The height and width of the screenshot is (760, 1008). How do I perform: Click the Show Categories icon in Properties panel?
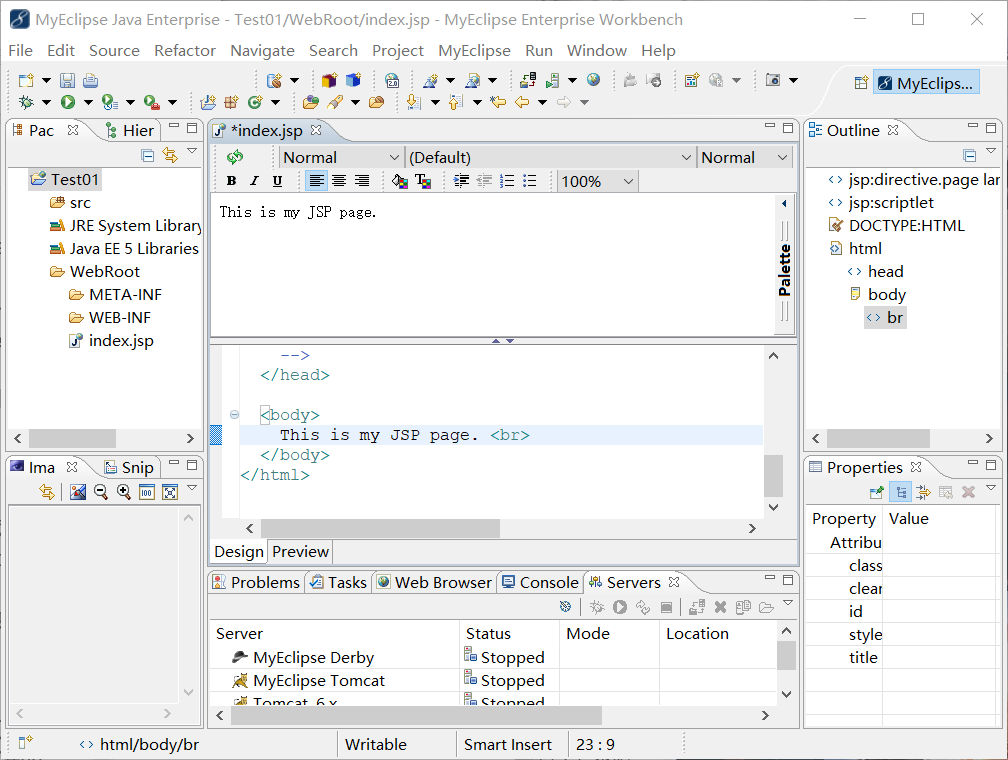coord(901,493)
